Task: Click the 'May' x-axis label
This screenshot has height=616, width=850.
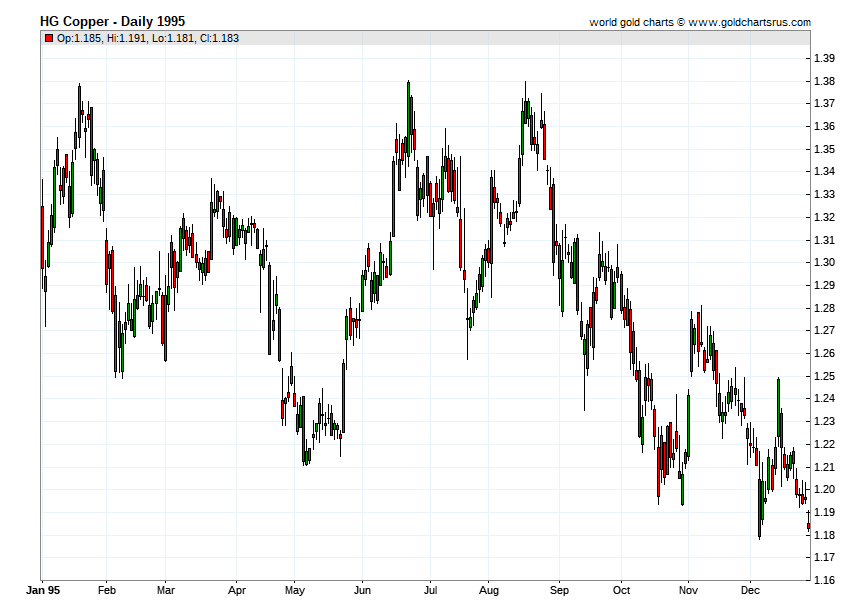Action: (x=295, y=590)
